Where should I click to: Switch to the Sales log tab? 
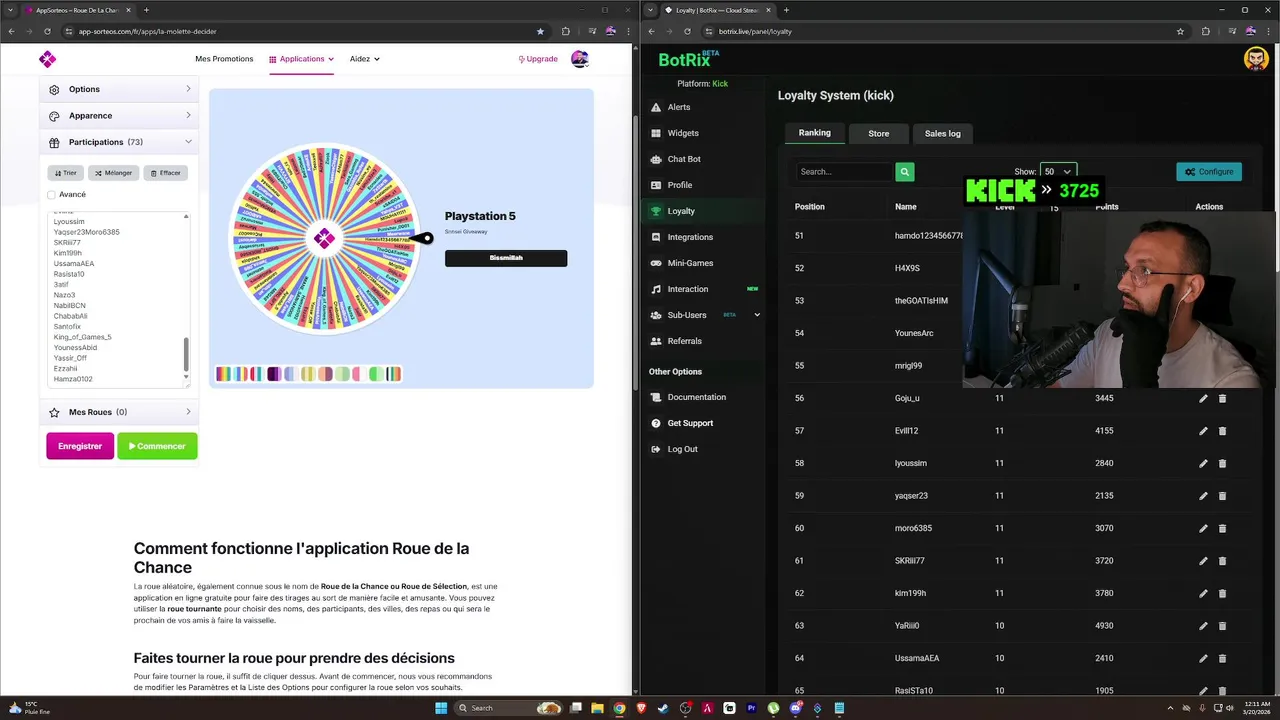tap(942, 133)
